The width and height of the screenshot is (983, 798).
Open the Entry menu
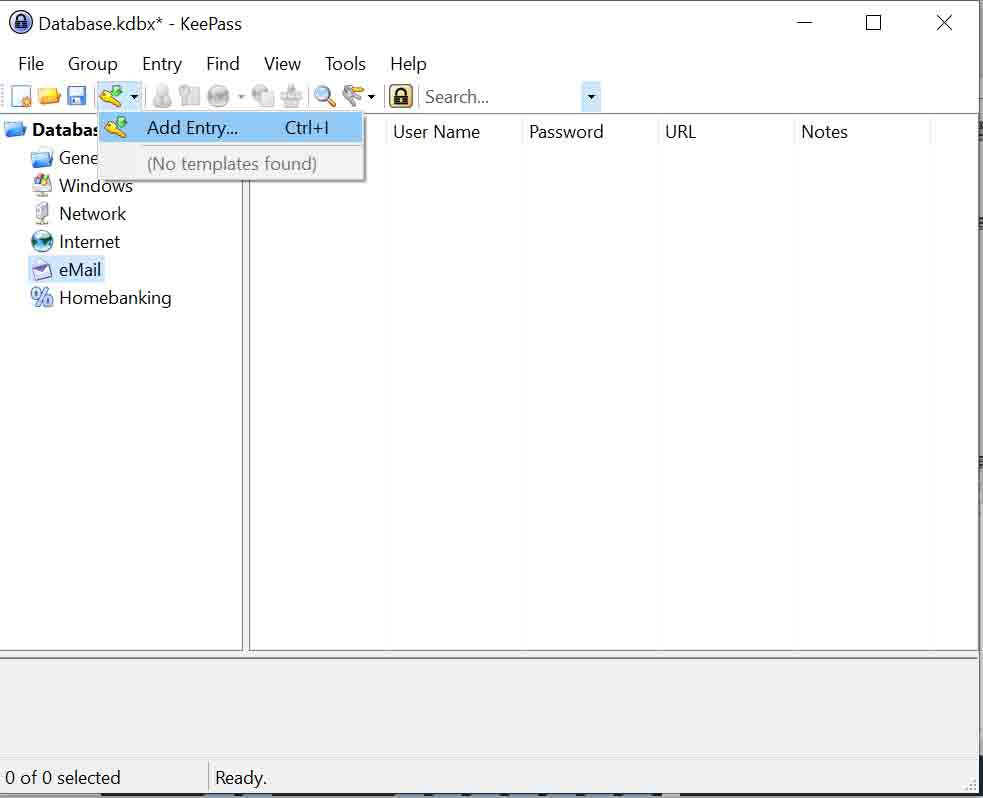click(162, 64)
